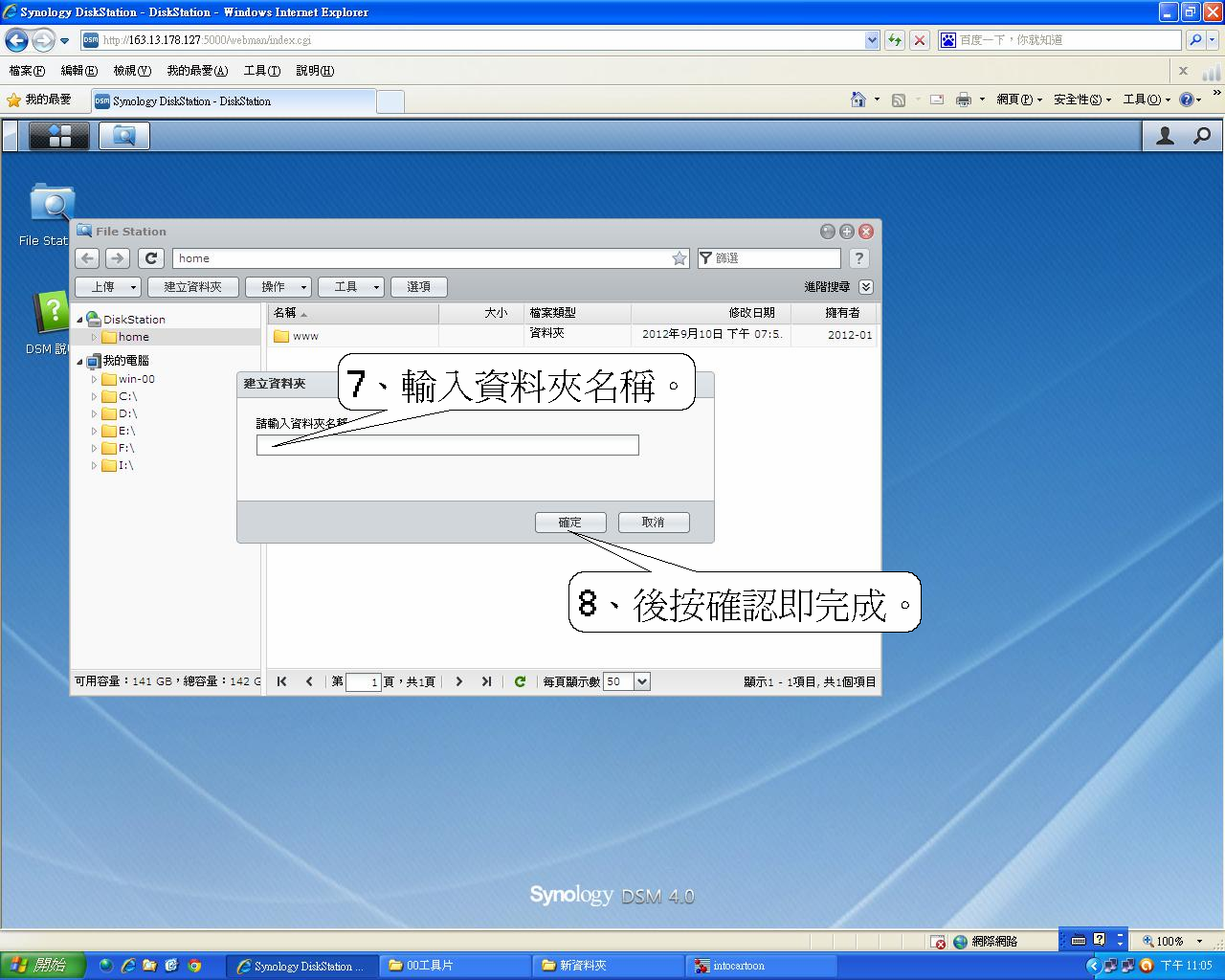Viewport: 1225px width, 980px height.
Task: Click IE search magnifier button
Action: pyautogui.click(x=1195, y=40)
